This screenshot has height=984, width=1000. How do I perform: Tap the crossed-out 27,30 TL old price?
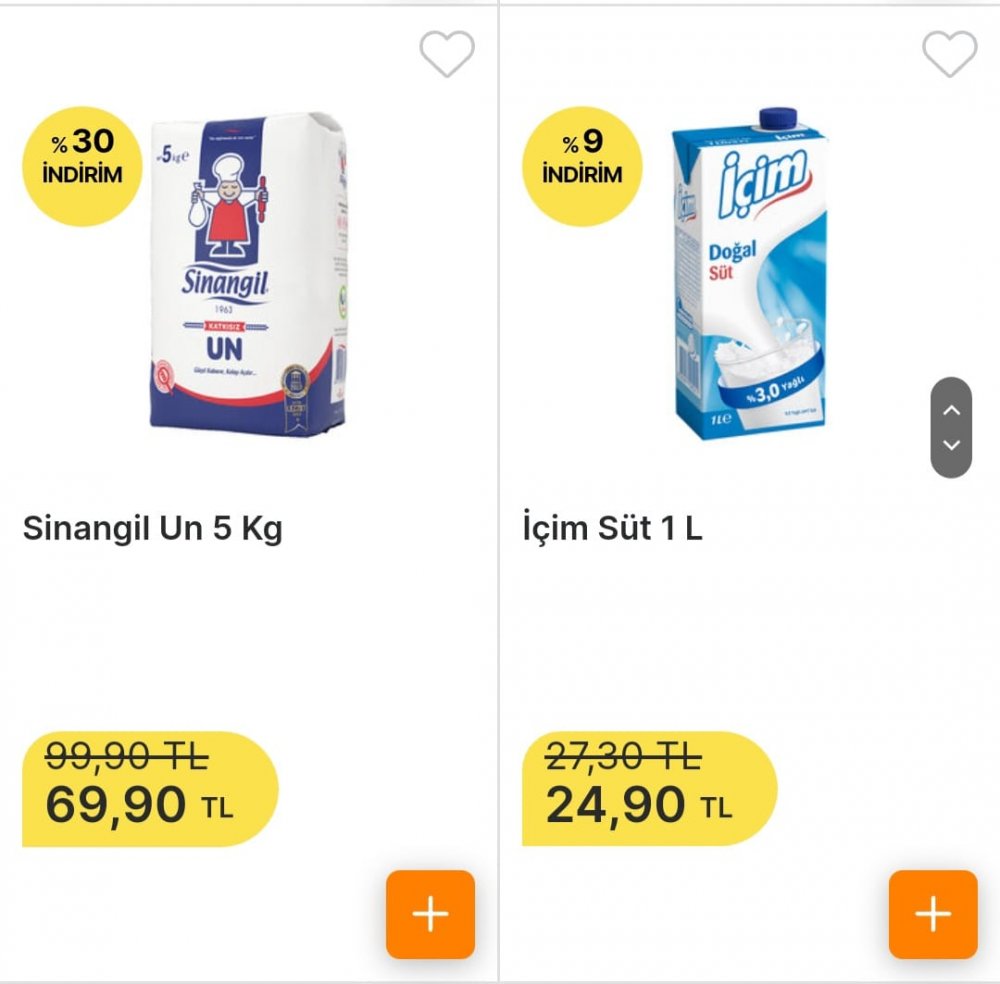[623, 757]
